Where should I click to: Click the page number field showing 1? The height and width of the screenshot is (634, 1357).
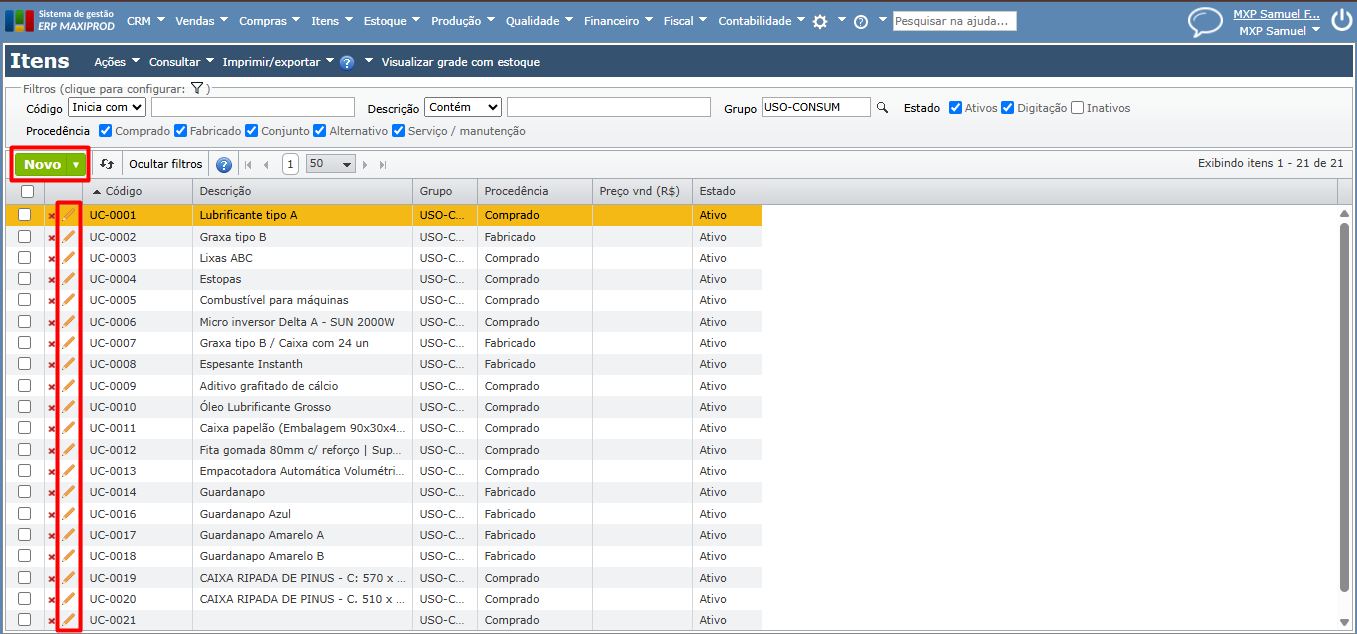tap(290, 164)
